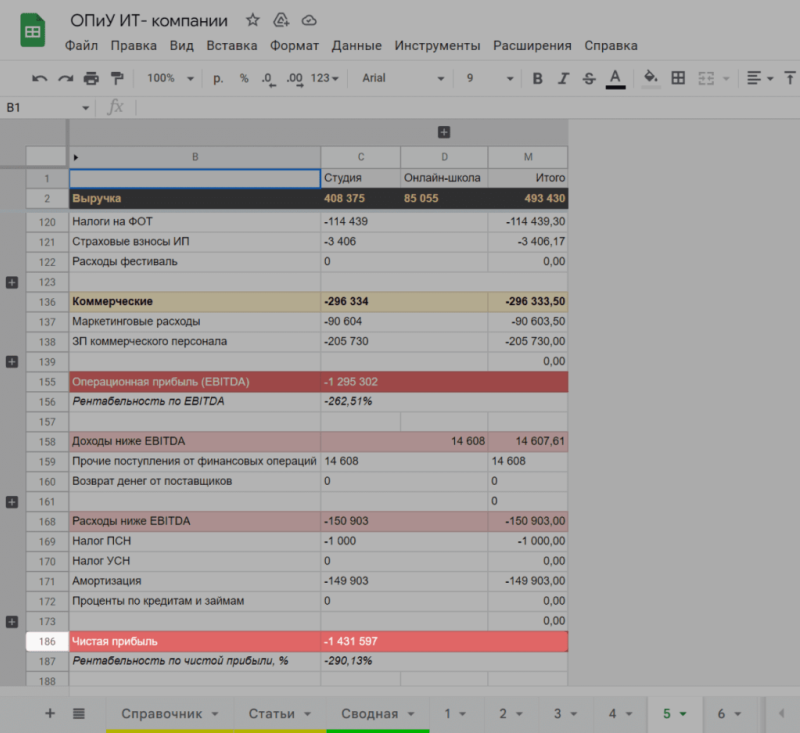This screenshot has height=733, width=800.
Task: Open the Инструменты menu
Action: [437, 45]
